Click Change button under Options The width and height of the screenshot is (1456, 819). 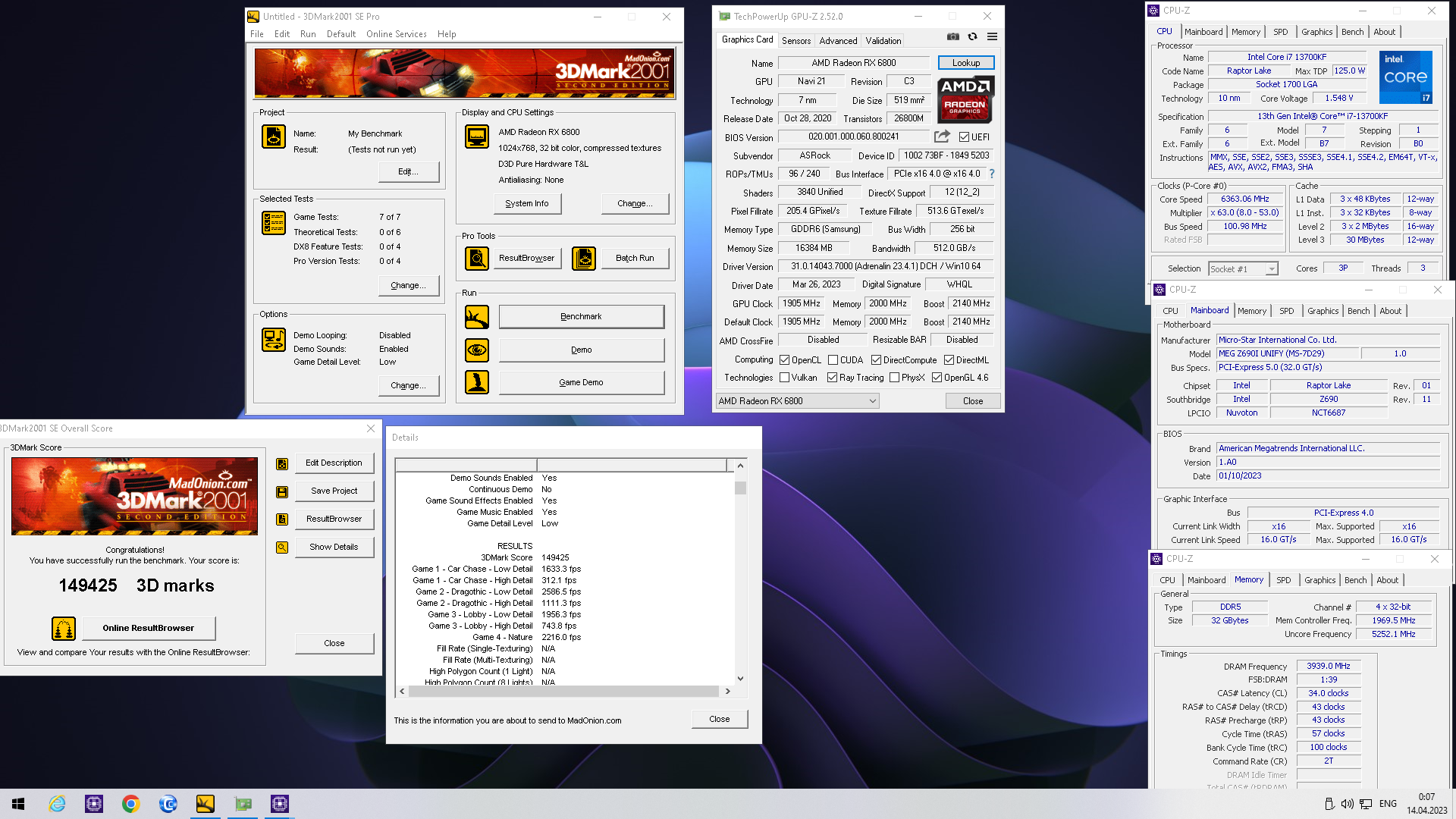click(x=408, y=386)
